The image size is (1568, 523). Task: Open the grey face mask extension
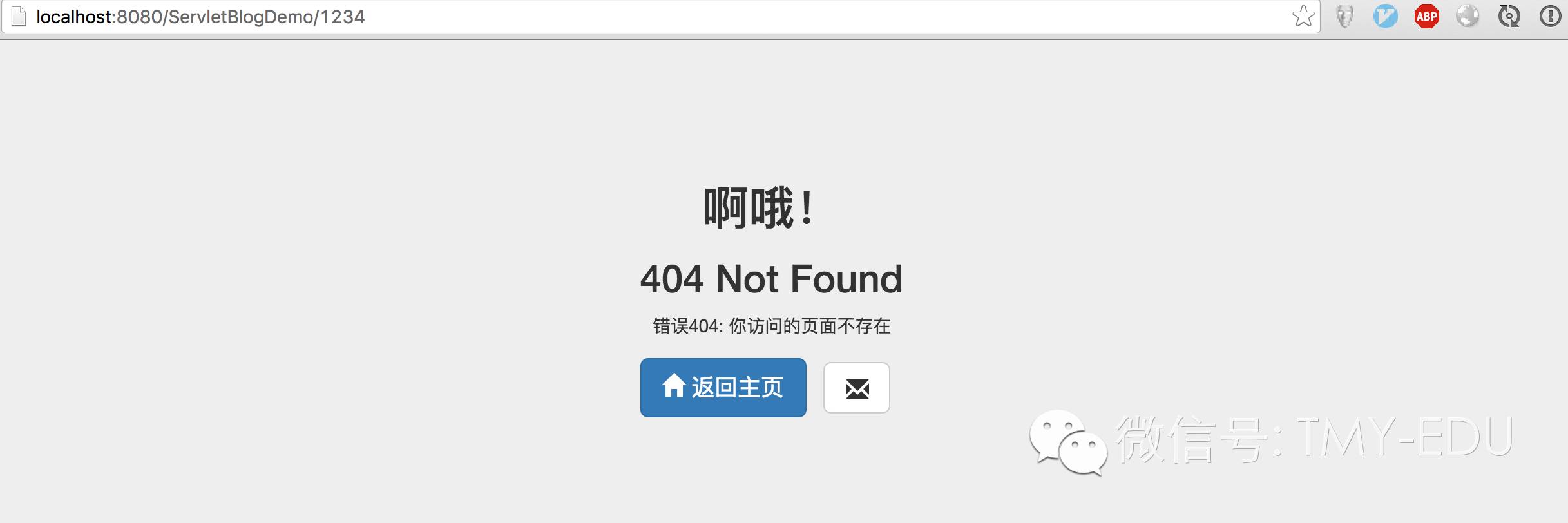[1344, 17]
